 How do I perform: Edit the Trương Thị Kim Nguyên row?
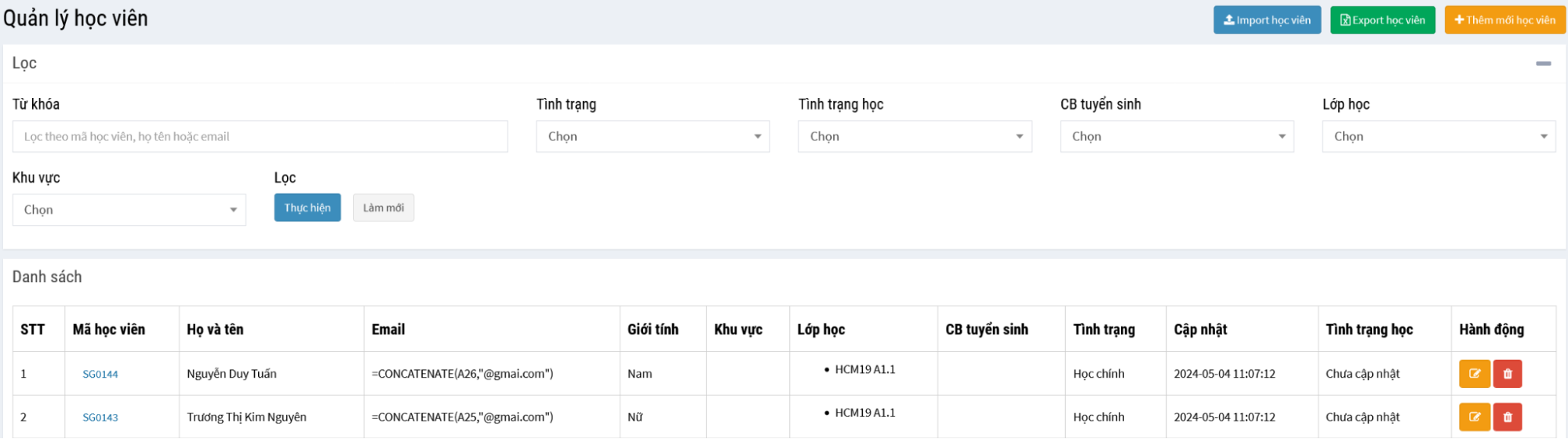(x=1474, y=417)
